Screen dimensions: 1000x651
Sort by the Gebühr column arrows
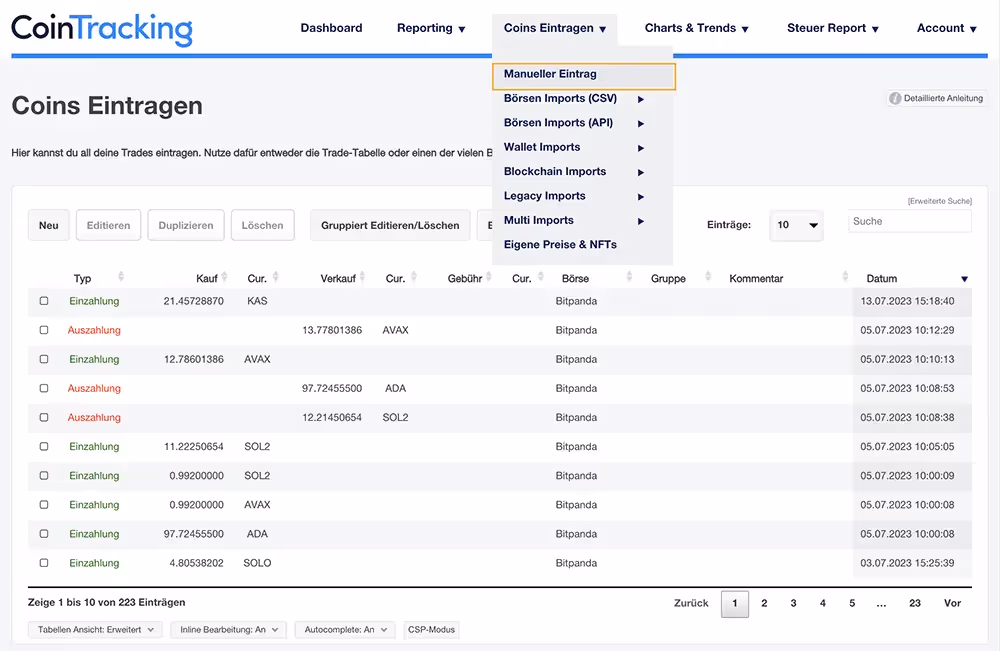489,277
